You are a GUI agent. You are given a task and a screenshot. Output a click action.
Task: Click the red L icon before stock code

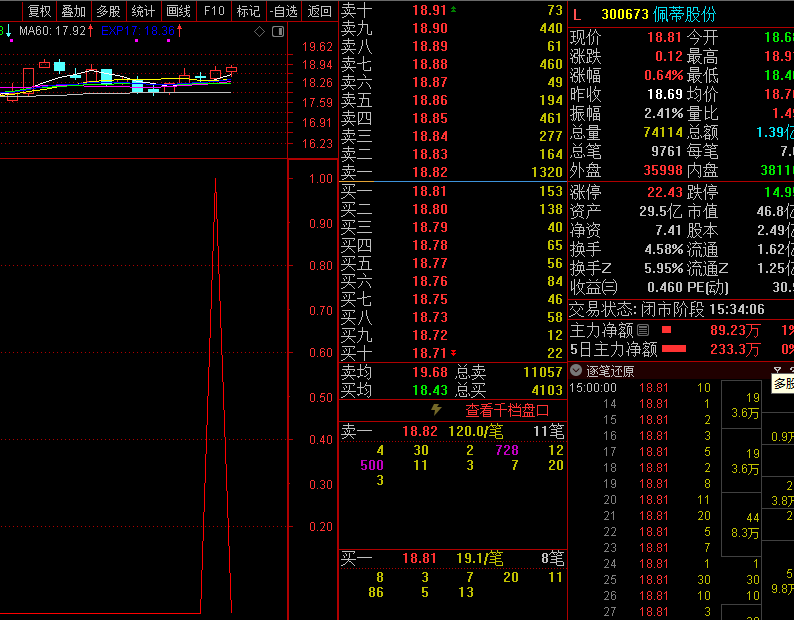(x=577, y=14)
